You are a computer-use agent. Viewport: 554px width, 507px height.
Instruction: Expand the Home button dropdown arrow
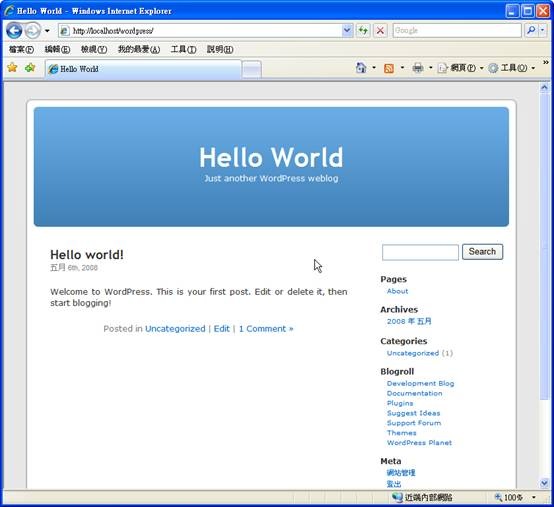374,67
